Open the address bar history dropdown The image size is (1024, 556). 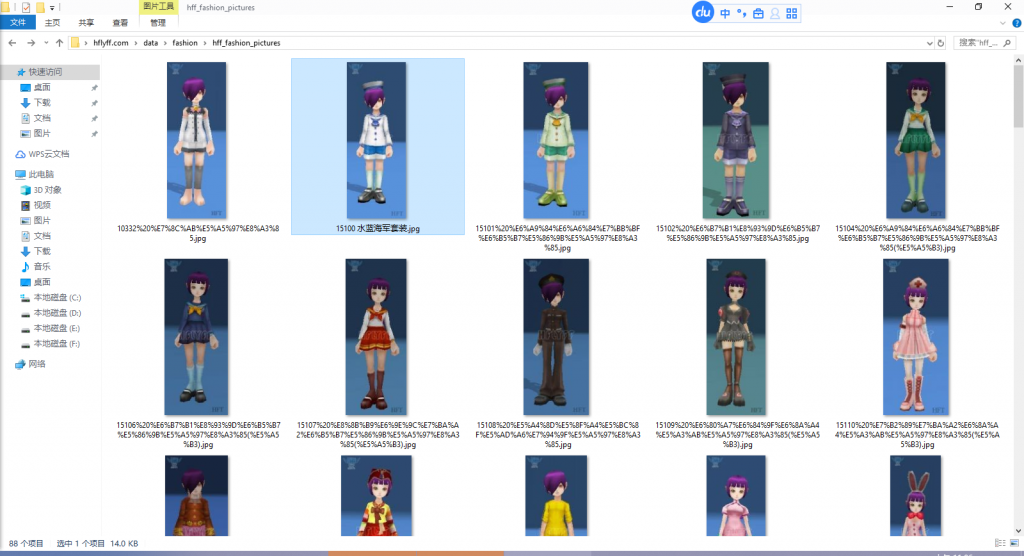[x=929, y=43]
